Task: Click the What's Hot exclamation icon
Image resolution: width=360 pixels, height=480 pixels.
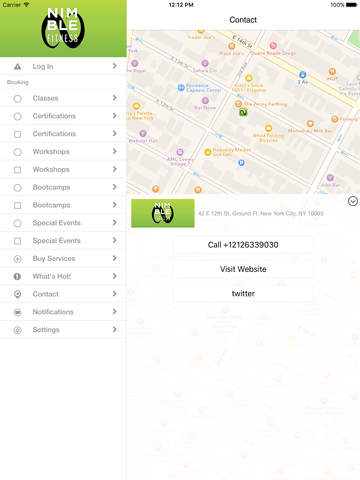Action: pos(18,276)
